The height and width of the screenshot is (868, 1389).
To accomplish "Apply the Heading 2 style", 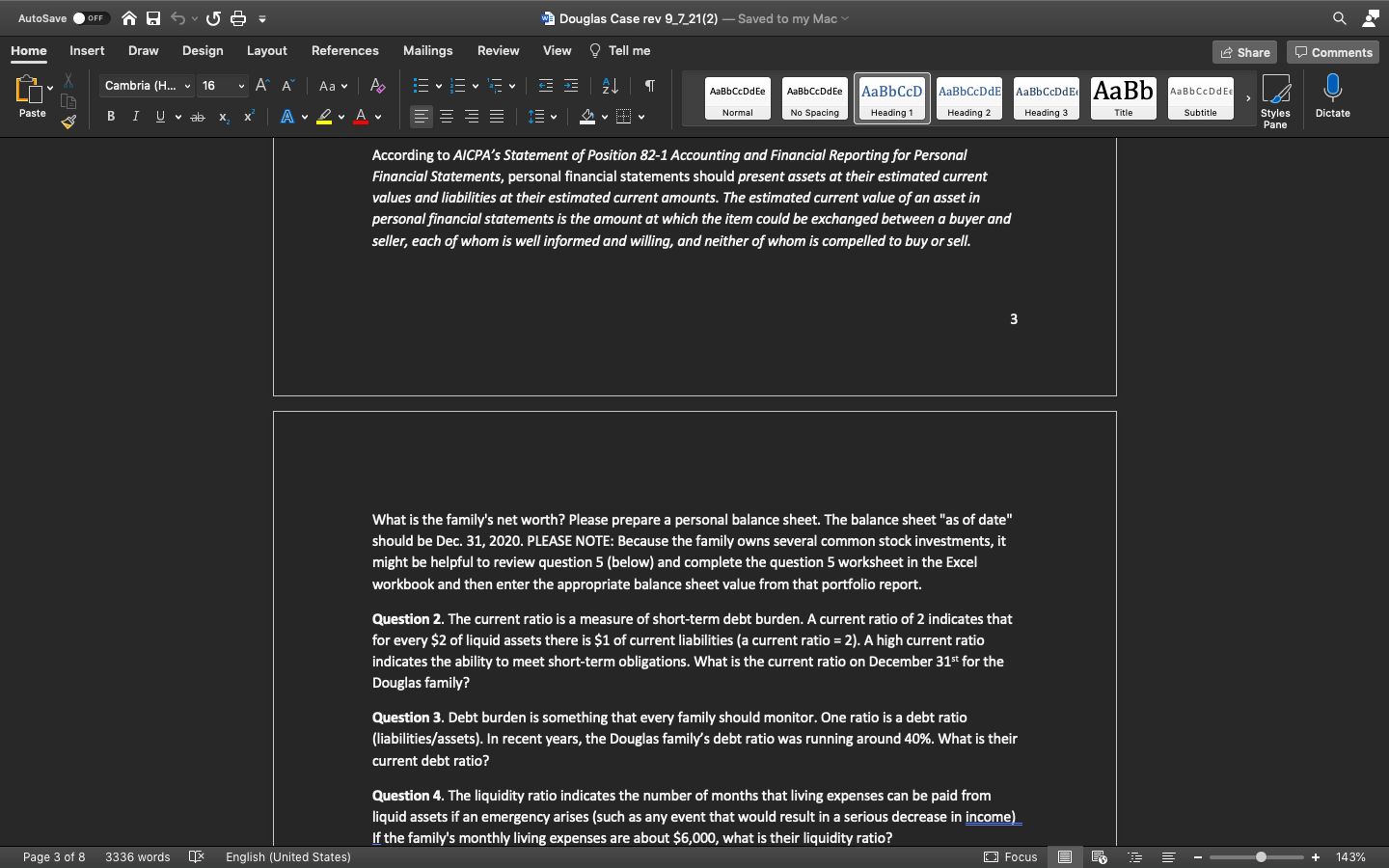I will coord(969,98).
